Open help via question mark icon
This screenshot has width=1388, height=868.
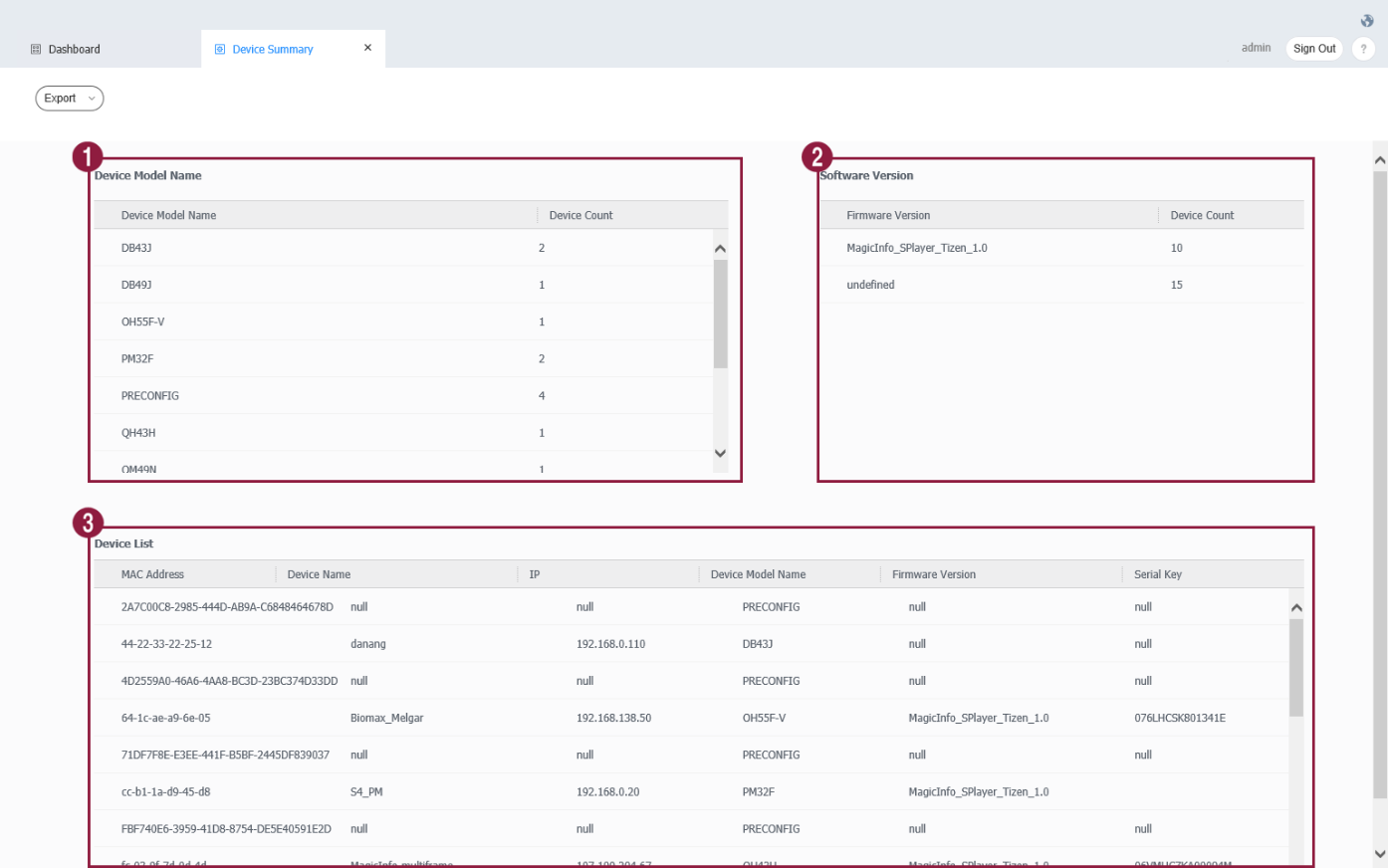click(x=1363, y=49)
